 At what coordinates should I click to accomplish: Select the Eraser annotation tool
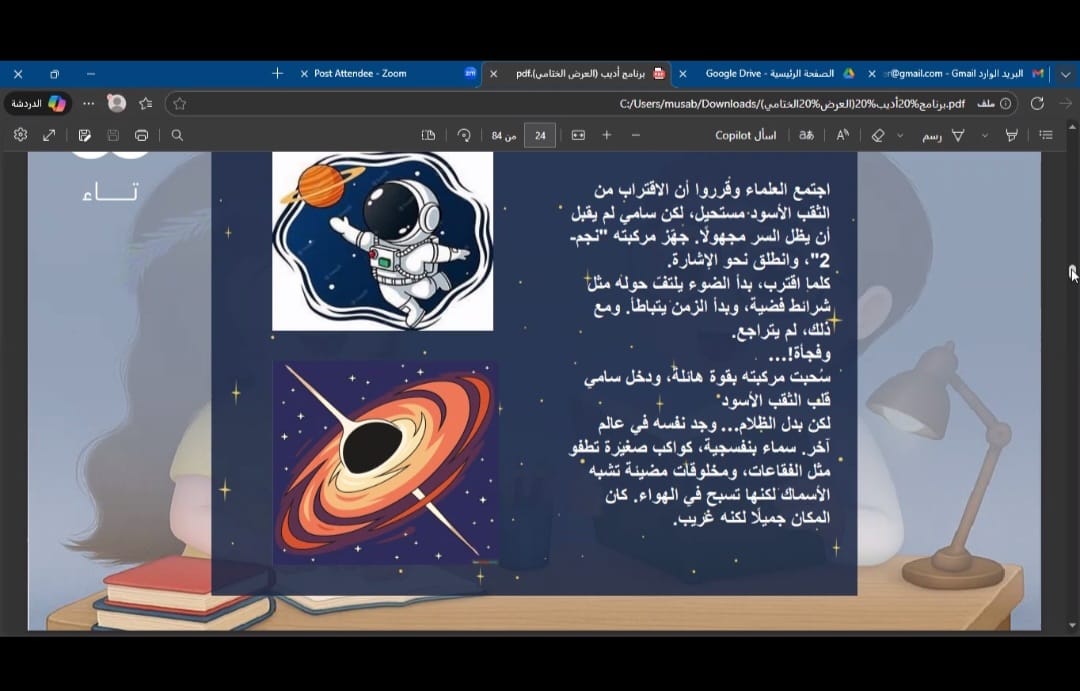(879, 135)
